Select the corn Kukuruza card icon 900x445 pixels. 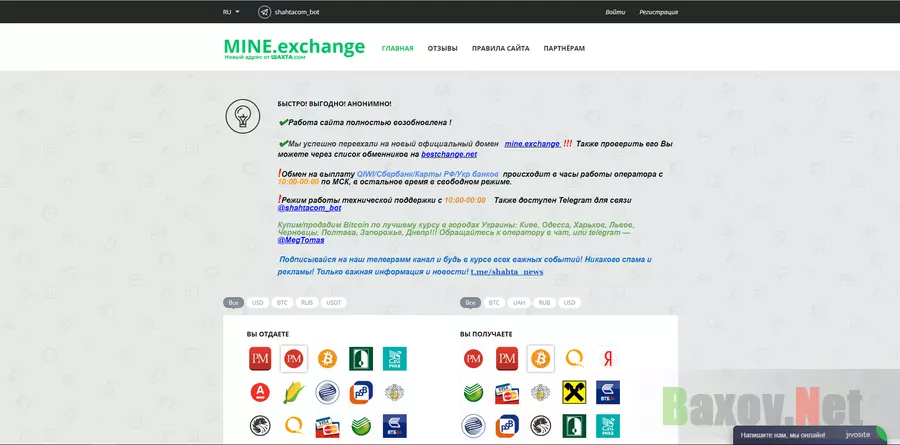tap(294, 393)
